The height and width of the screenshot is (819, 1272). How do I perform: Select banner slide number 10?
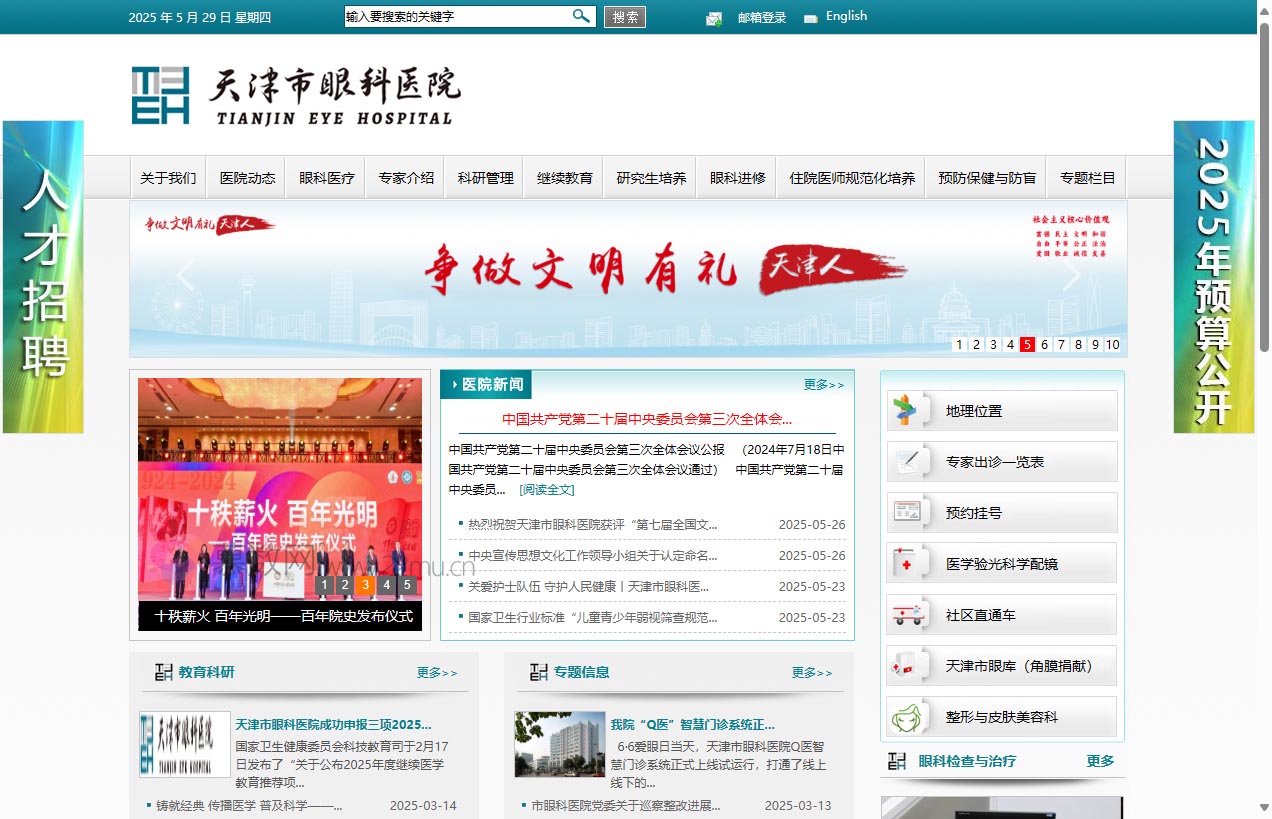click(1112, 345)
